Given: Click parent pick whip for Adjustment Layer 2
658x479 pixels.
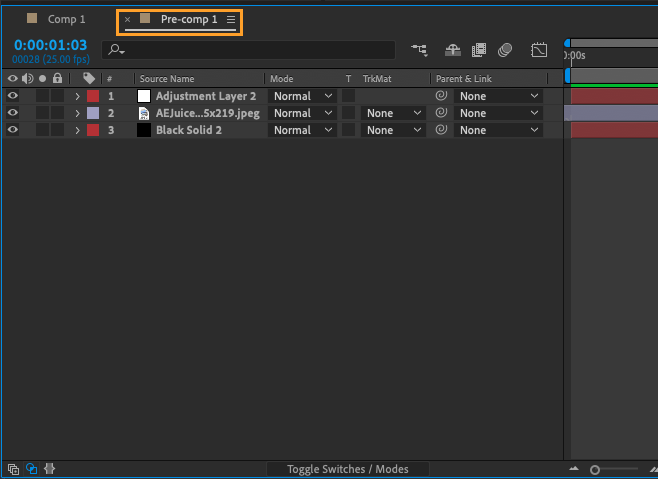Looking at the screenshot, I should (441, 96).
